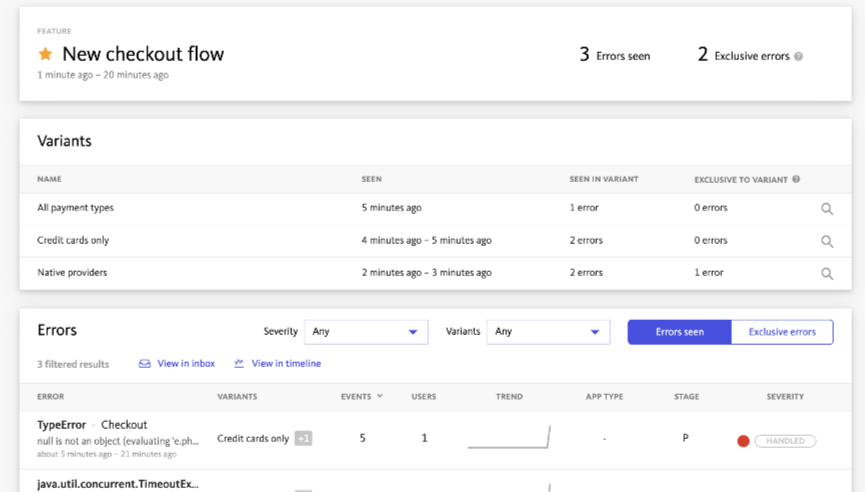865x492 pixels.
Task: Open the Severity dropdown
Action: (365, 332)
